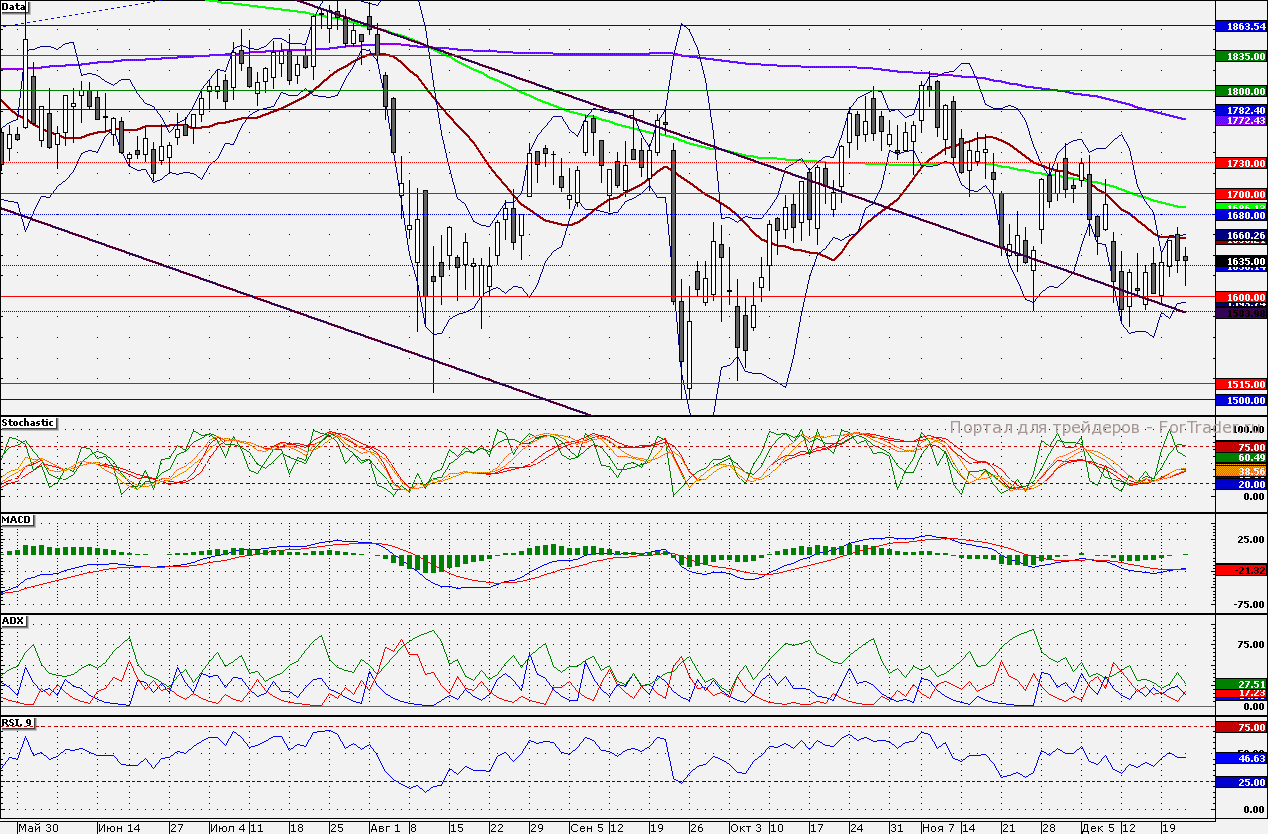Click the red 1515.00 support level tag
The height and width of the screenshot is (834, 1268).
coord(1239,384)
